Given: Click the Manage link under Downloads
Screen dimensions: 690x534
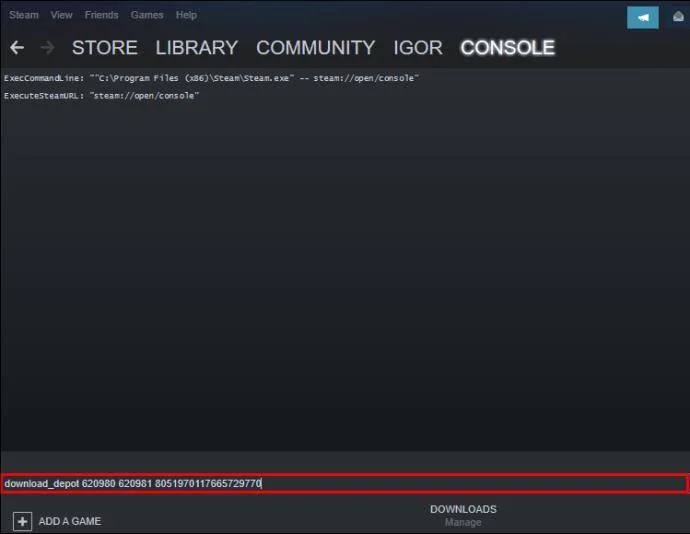Looking at the screenshot, I should [463, 523].
